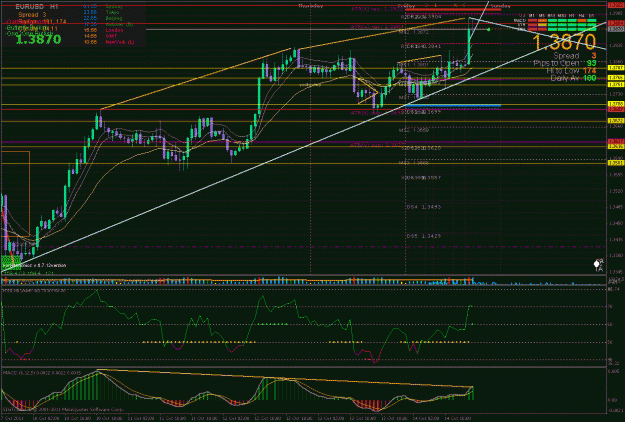The height and width of the screenshot is (422, 625).
Task: Click the white icon at chart's lower right
Action: click(x=598, y=265)
